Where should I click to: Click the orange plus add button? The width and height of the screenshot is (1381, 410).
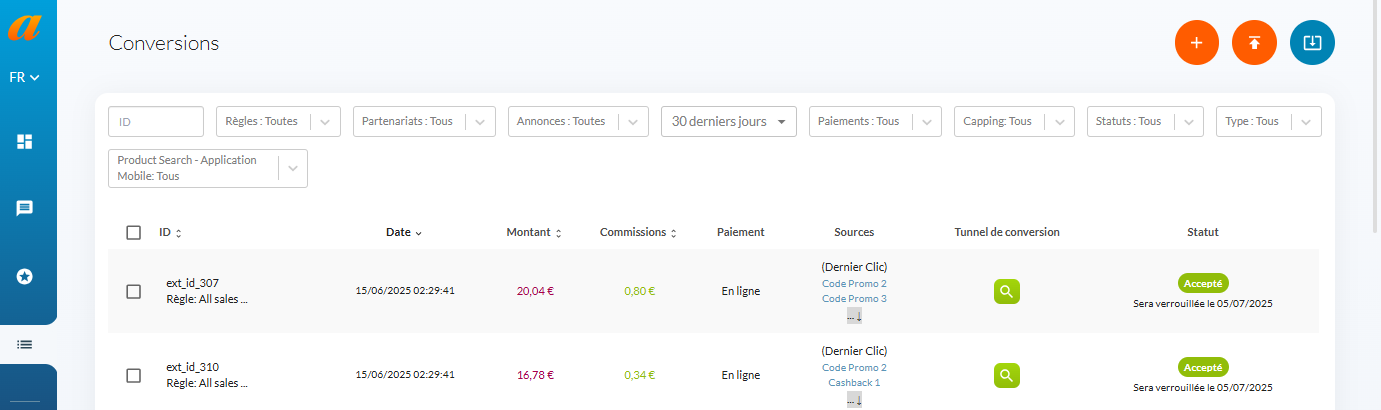(1197, 43)
